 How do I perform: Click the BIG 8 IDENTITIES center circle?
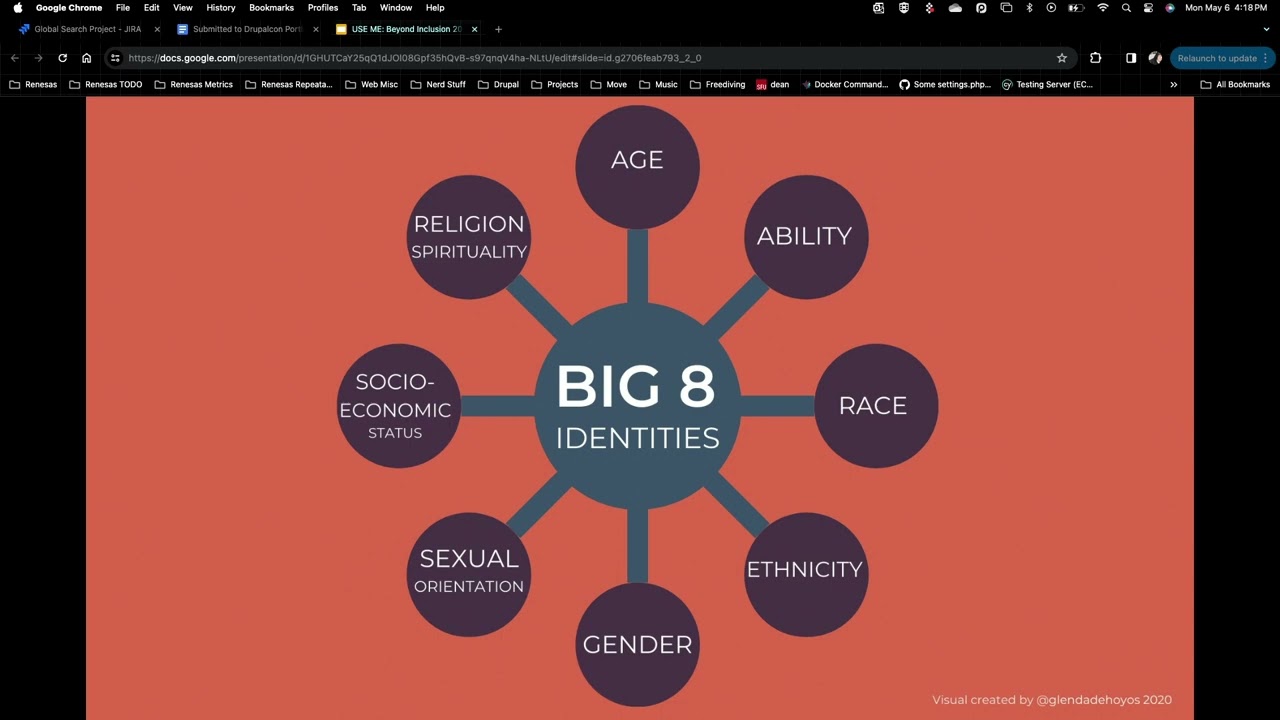point(637,405)
